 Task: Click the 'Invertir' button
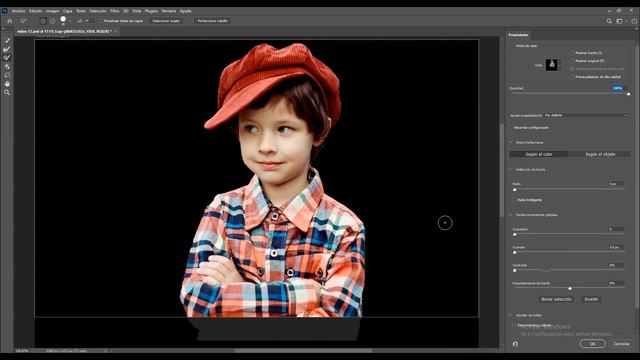click(591, 299)
